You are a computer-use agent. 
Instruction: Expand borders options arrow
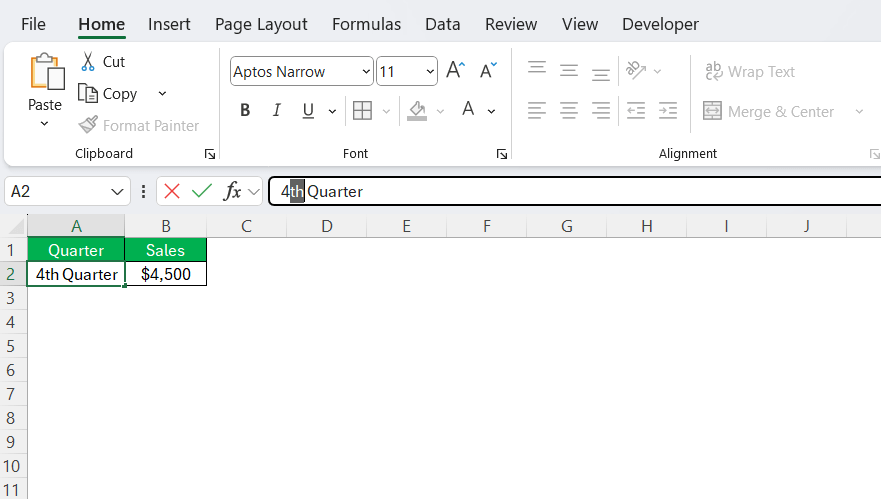coord(386,111)
